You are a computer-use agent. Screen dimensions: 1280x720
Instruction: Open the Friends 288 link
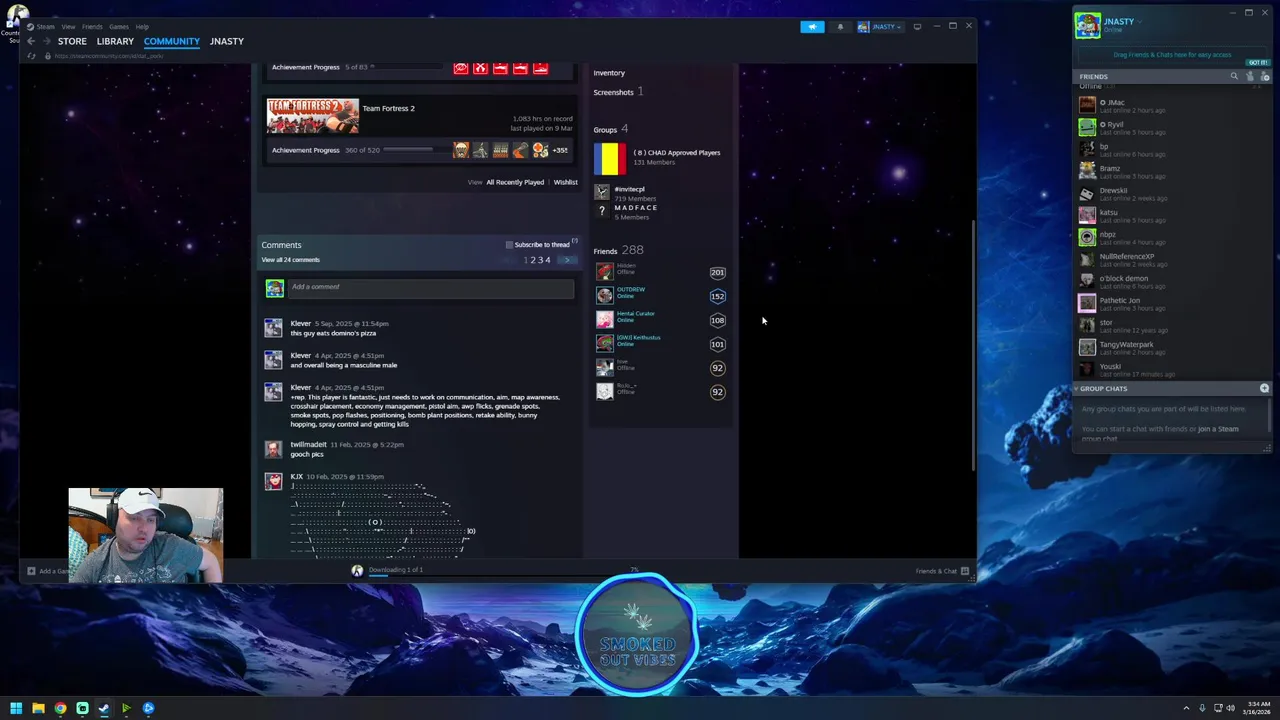pyautogui.click(x=618, y=250)
